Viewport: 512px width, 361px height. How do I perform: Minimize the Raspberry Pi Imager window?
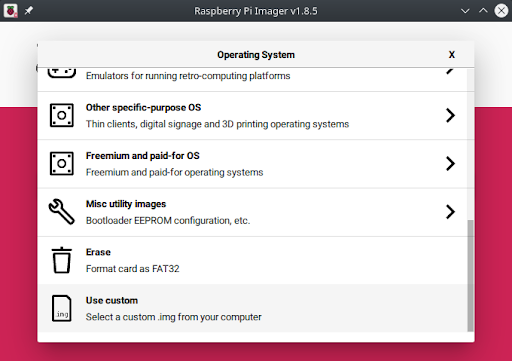tap(465, 11)
